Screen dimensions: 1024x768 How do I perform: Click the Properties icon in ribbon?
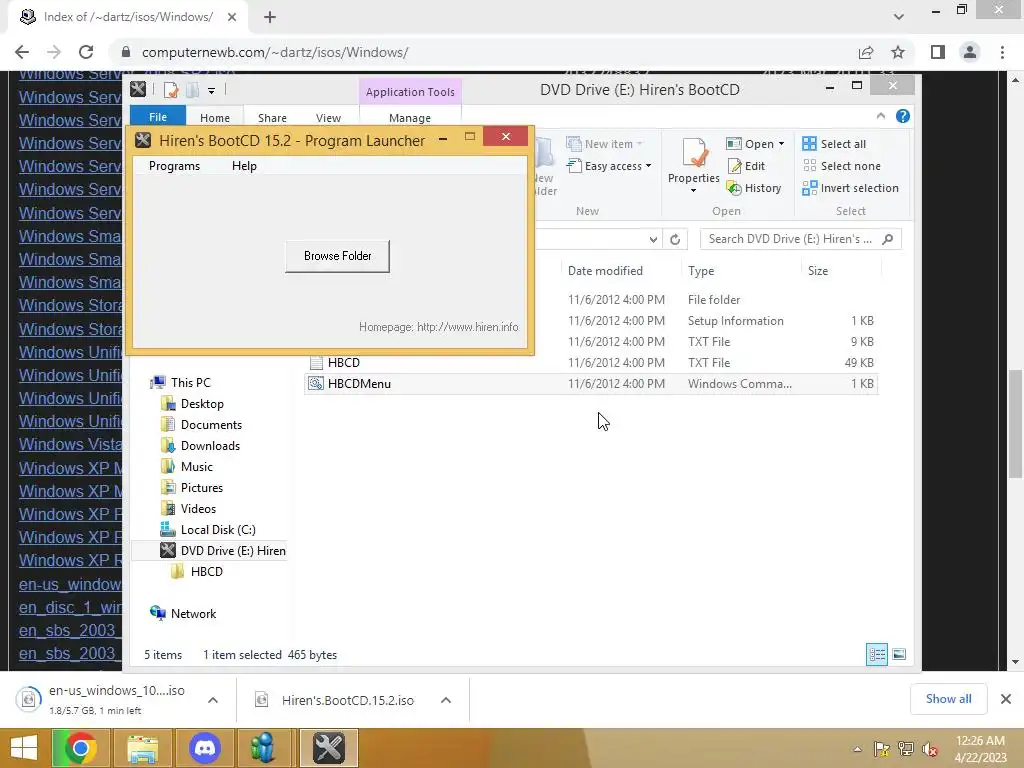(x=694, y=153)
